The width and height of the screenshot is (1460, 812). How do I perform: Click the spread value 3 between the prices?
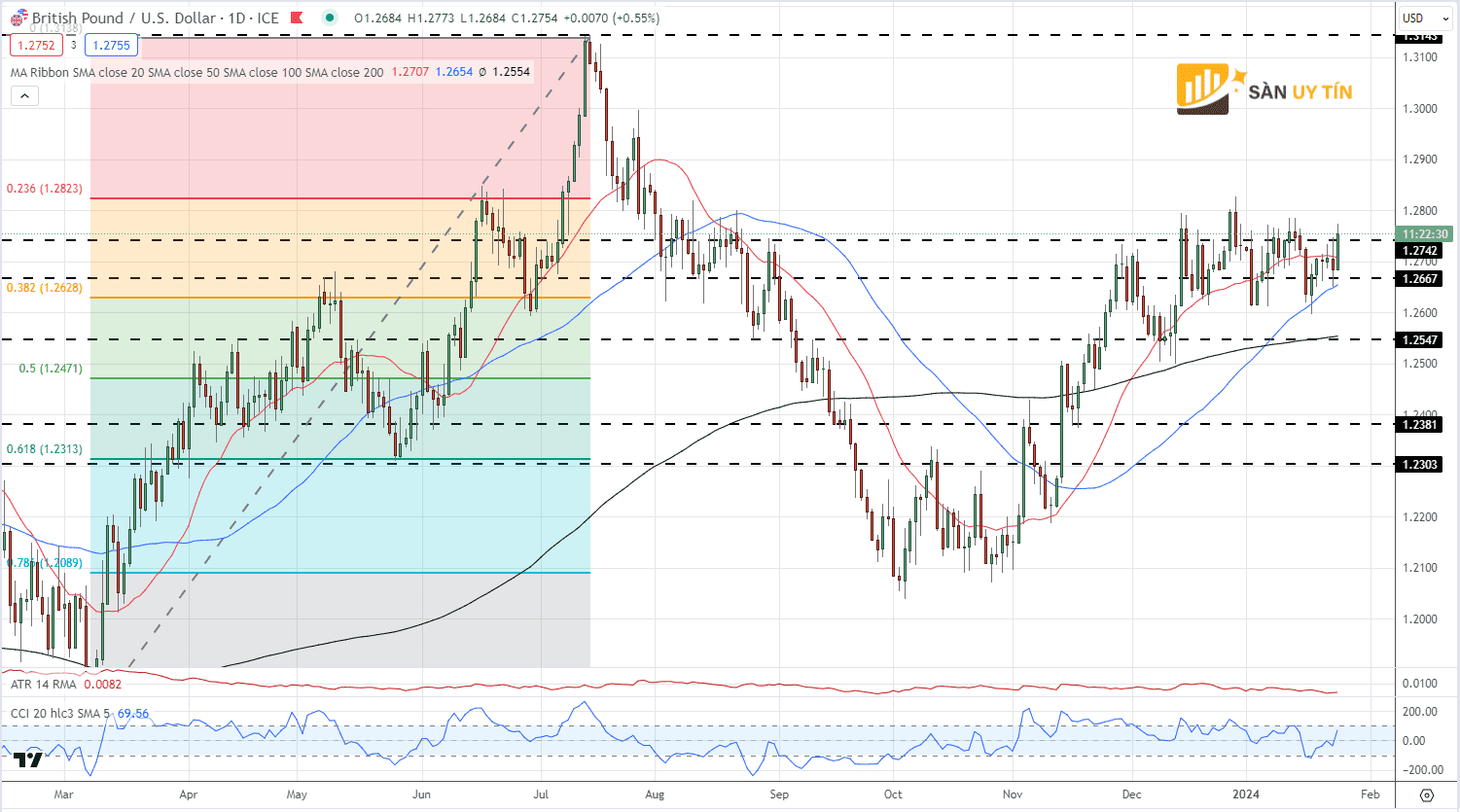[74, 45]
